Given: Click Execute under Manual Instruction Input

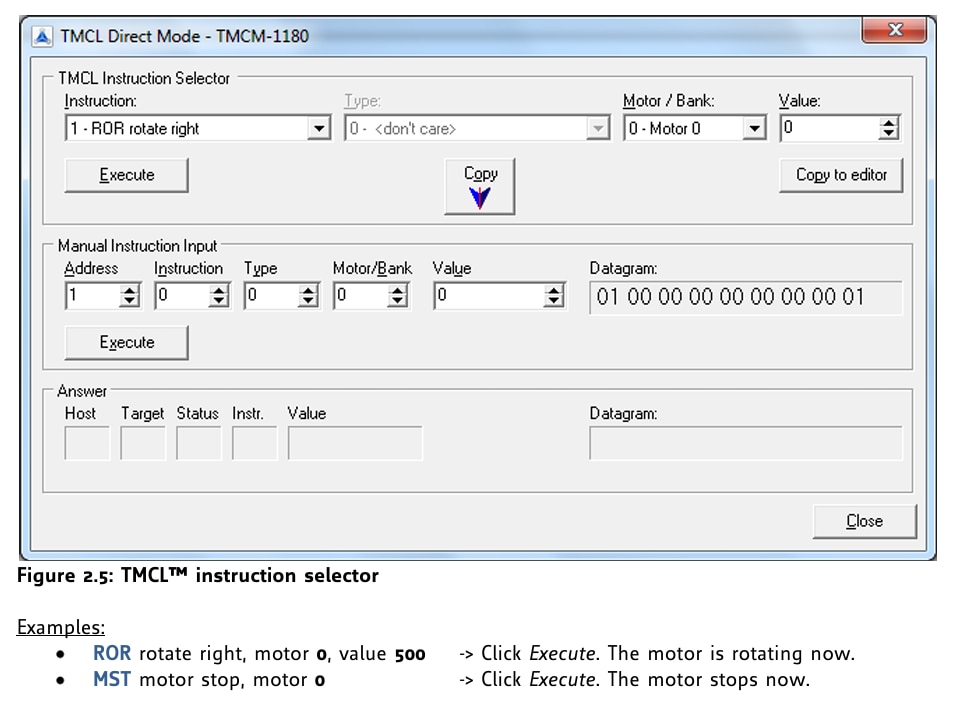Looking at the screenshot, I should (x=126, y=343).
